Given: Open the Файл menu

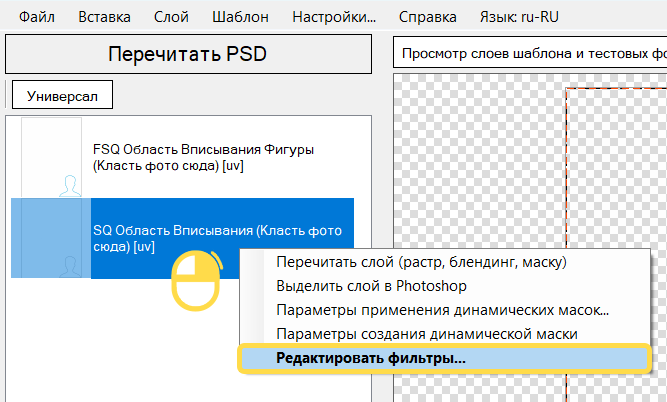Looking at the screenshot, I should coord(37,17).
